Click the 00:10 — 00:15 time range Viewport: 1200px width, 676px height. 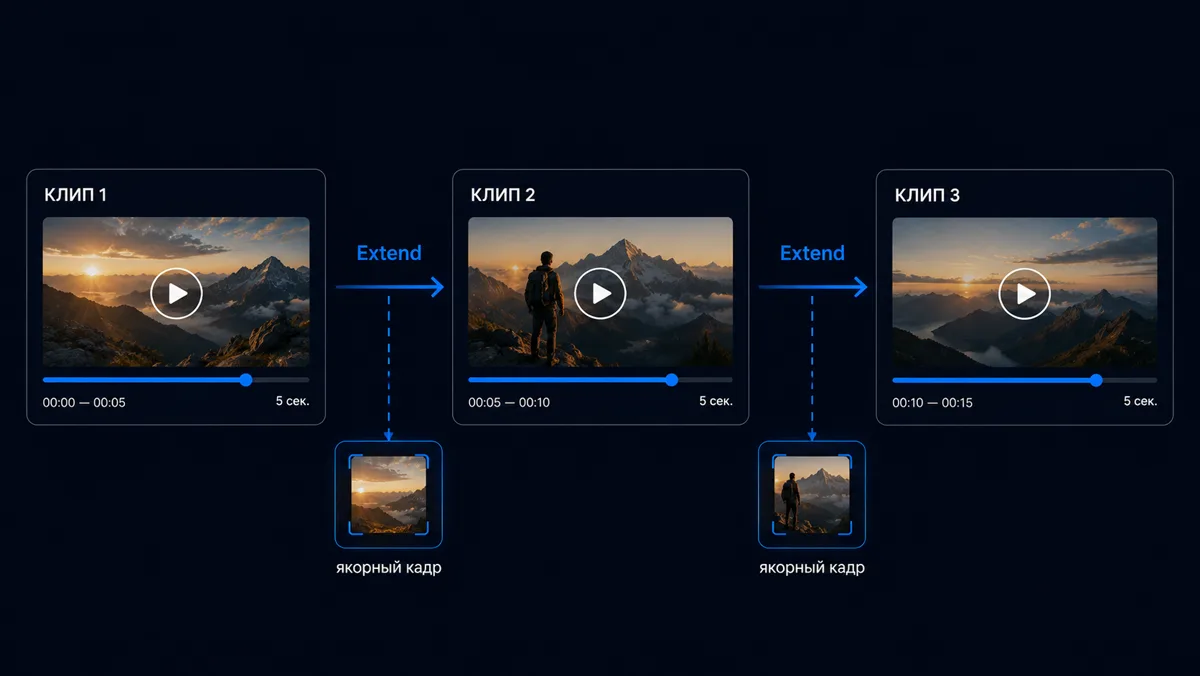point(932,403)
